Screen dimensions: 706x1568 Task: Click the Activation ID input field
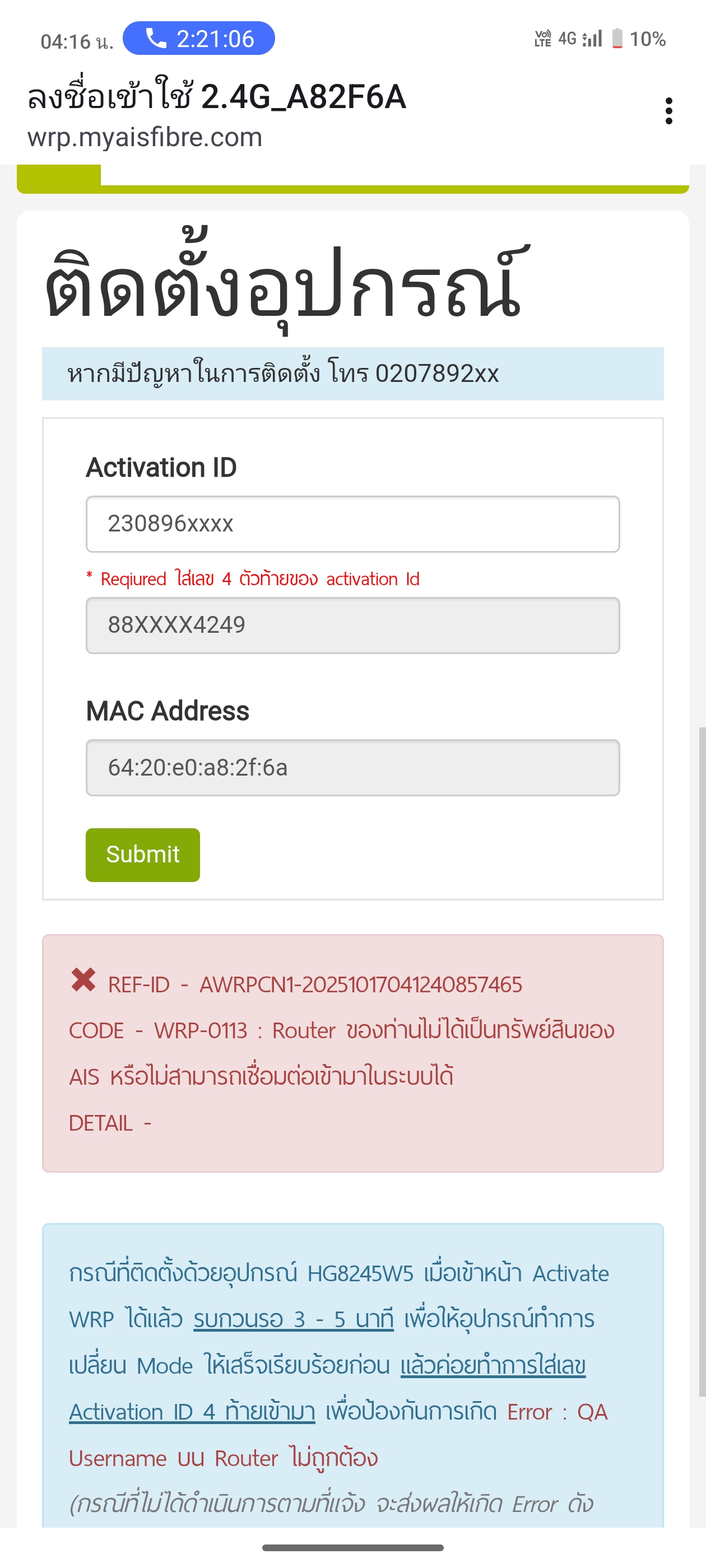click(x=352, y=524)
